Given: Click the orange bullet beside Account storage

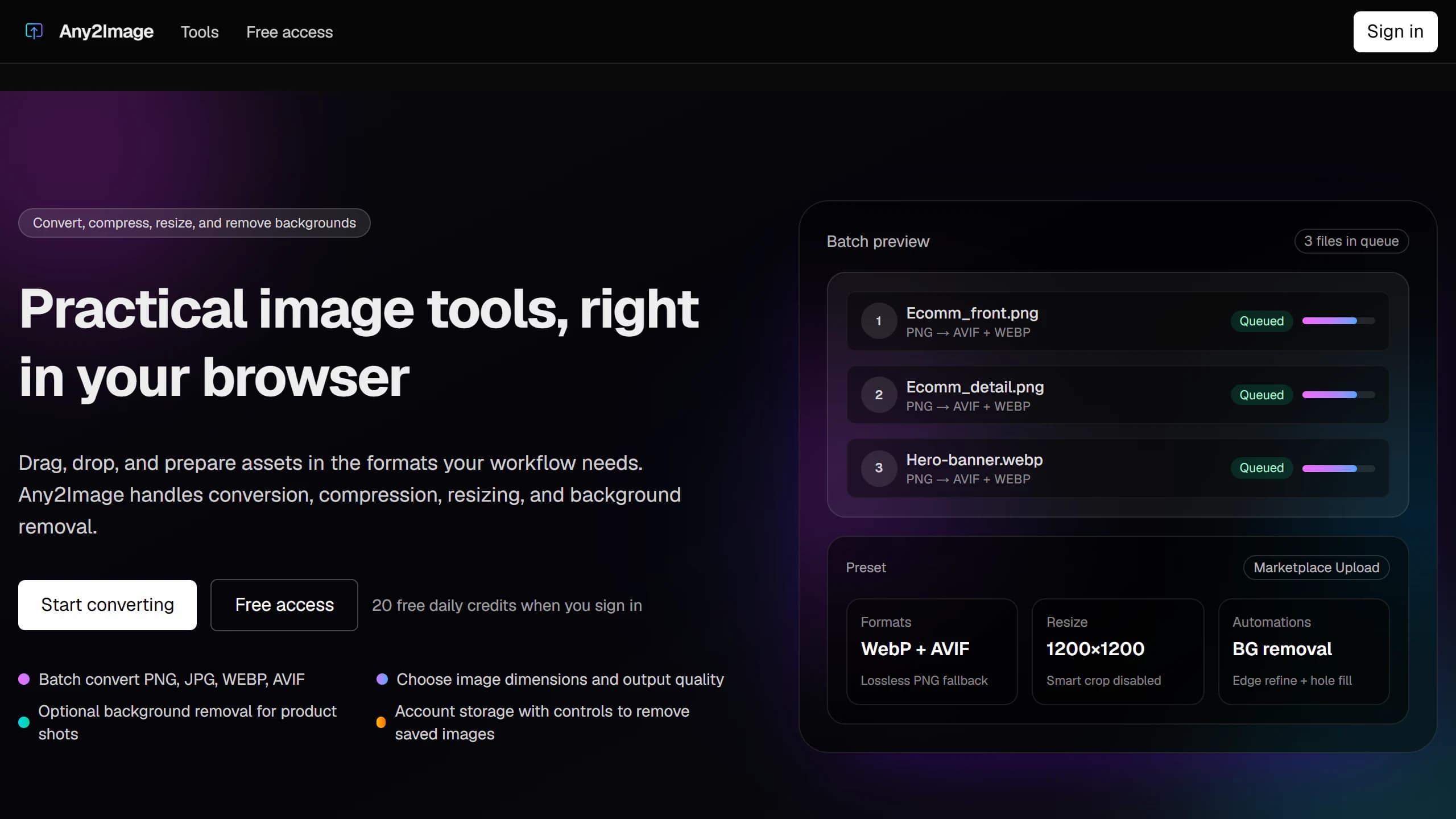Looking at the screenshot, I should (381, 722).
